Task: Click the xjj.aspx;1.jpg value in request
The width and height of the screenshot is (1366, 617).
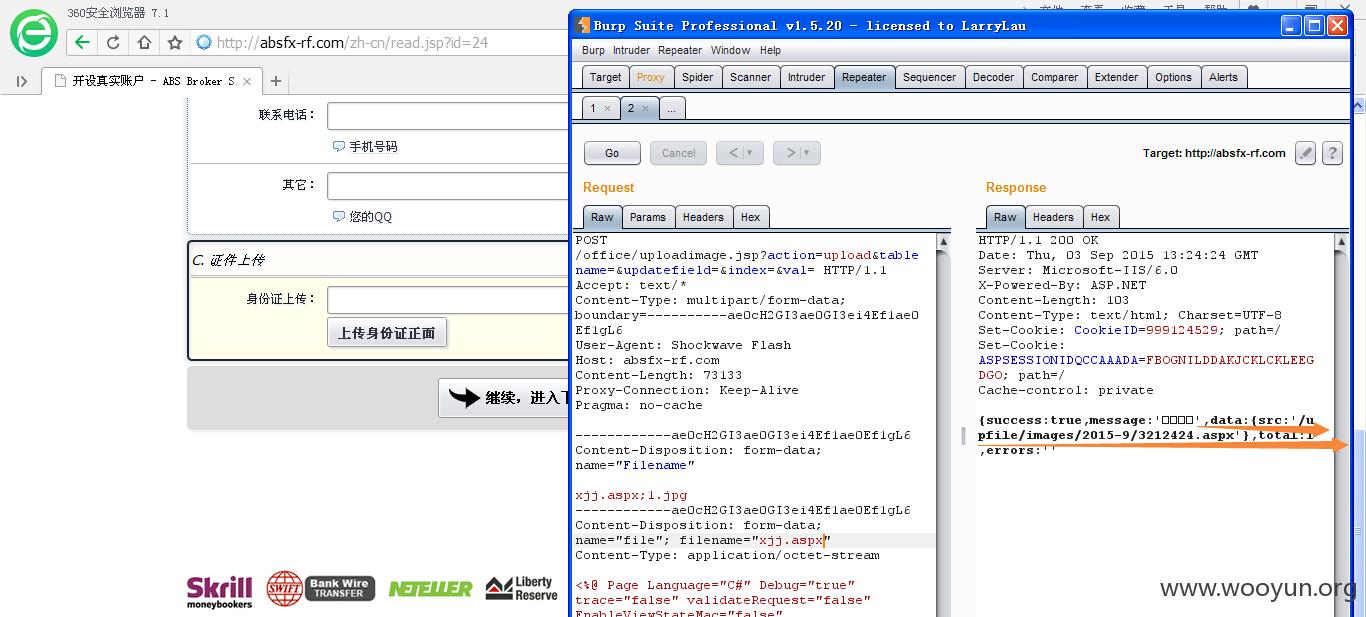Action: (631, 495)
